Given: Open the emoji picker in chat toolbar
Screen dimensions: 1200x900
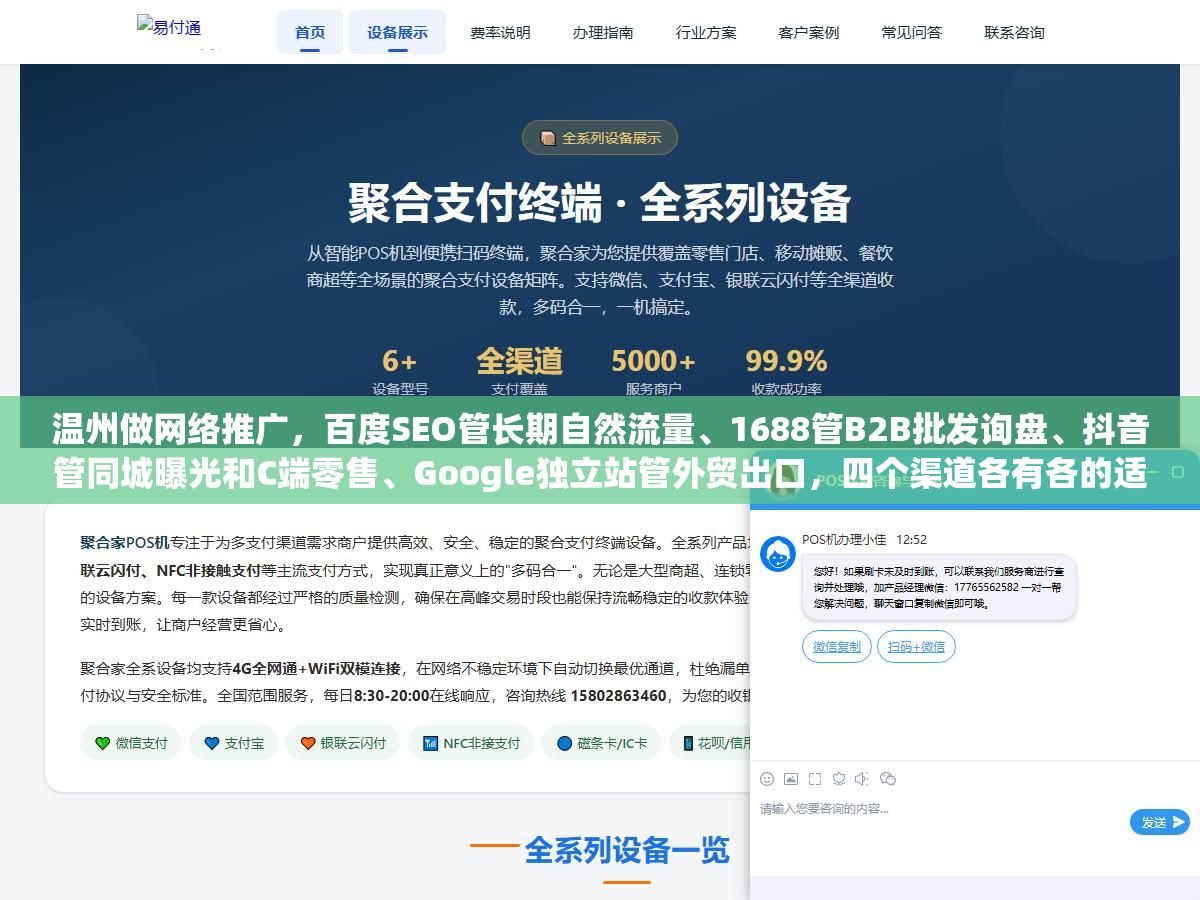Looking at the screenshot, I should (x=767, y=779).
